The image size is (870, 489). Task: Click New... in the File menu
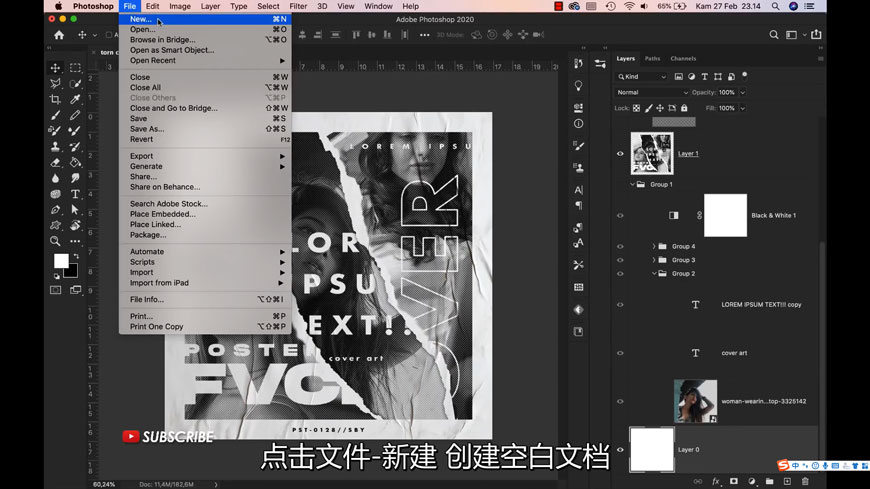[141, 19]
